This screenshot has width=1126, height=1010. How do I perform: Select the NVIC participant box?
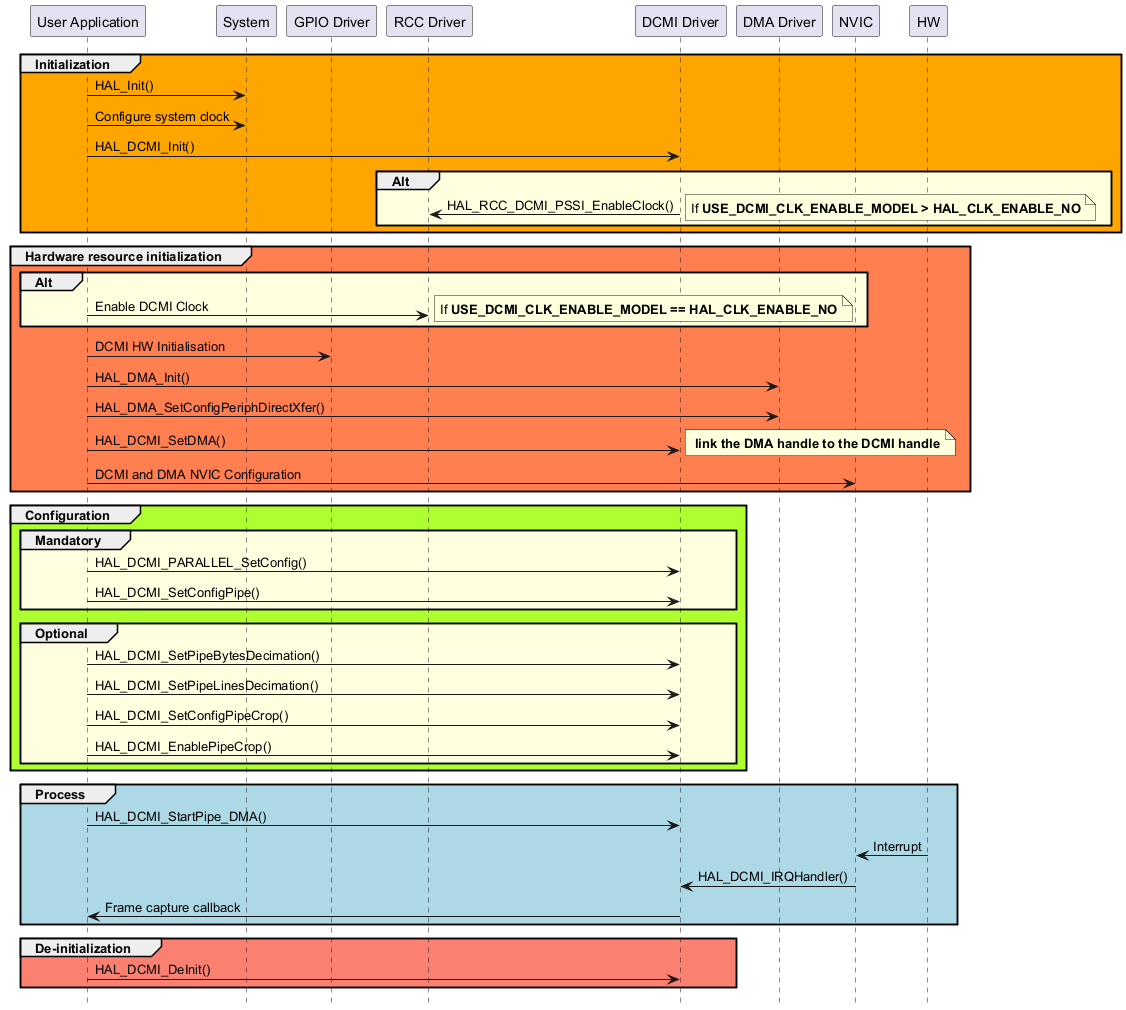click(856, 22)
